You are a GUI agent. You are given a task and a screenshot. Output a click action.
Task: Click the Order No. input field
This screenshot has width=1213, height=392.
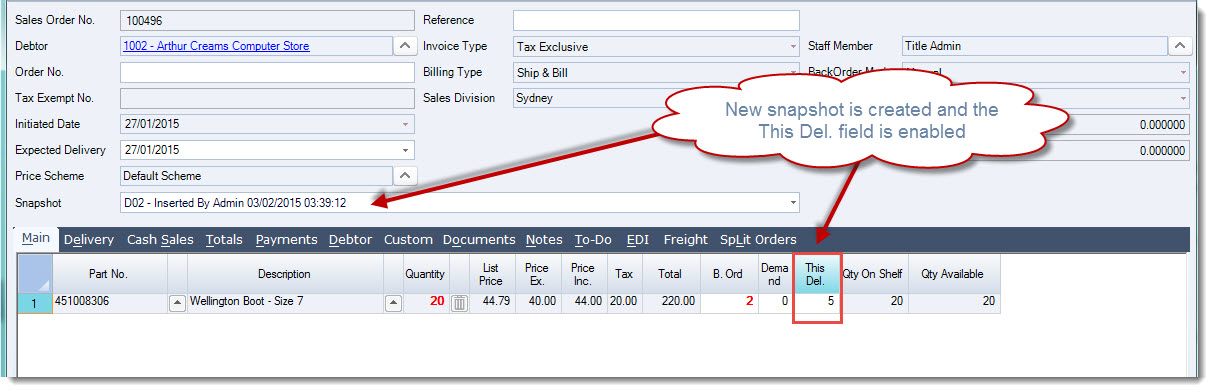tap(267, 72)
